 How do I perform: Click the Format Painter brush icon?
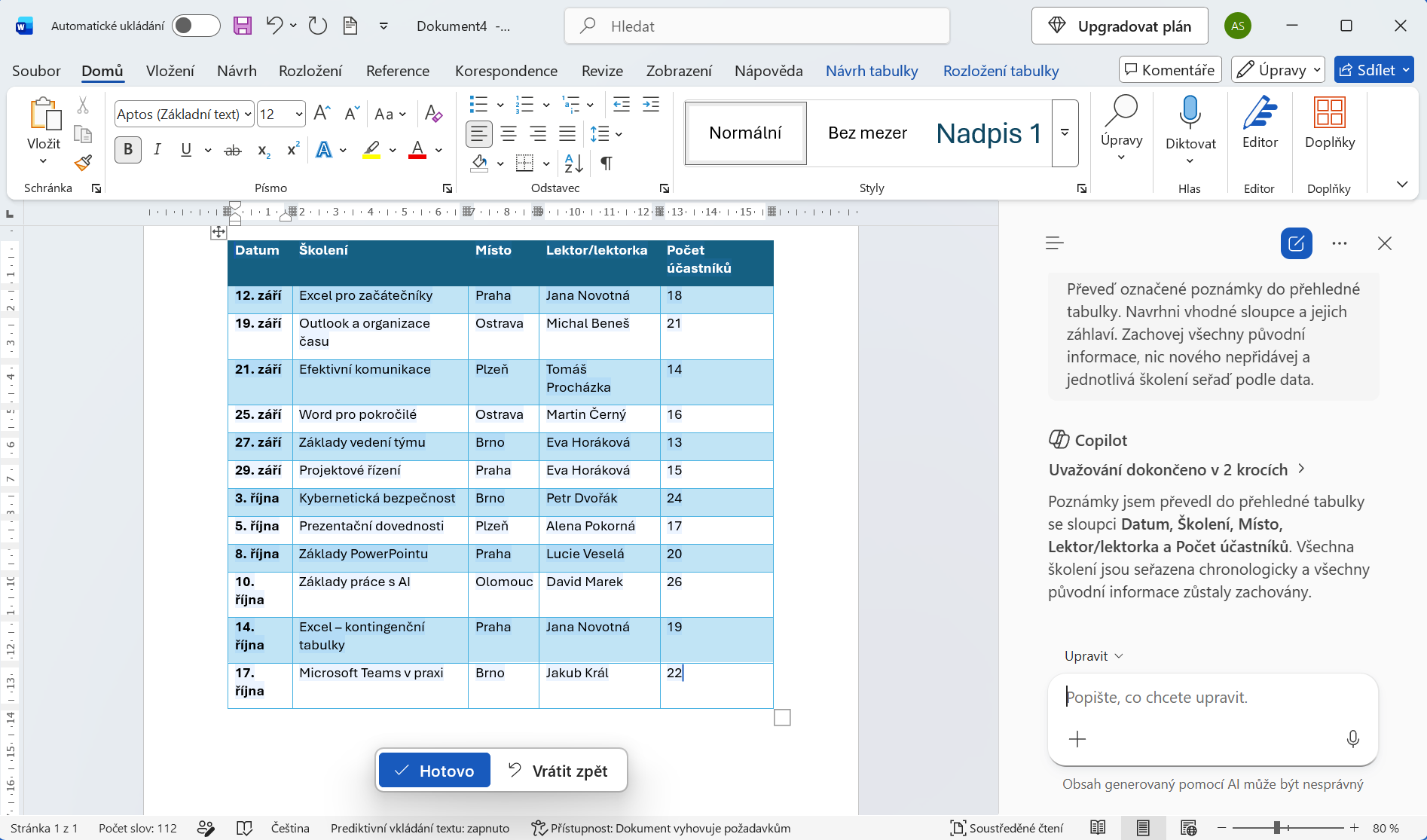tap(83, 162)
